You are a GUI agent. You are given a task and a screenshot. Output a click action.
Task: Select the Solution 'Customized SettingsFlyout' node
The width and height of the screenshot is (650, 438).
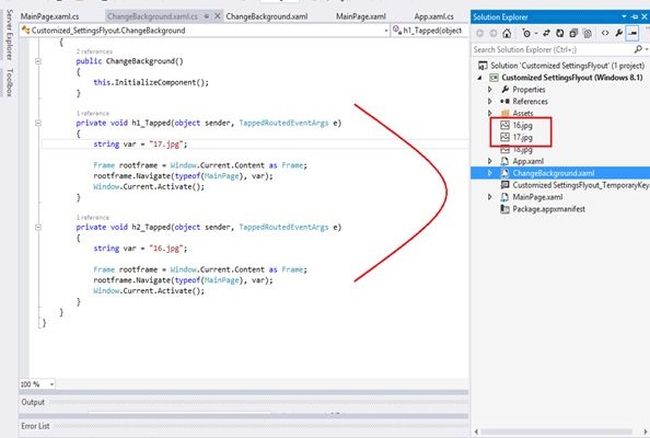(x=567, y=65)
